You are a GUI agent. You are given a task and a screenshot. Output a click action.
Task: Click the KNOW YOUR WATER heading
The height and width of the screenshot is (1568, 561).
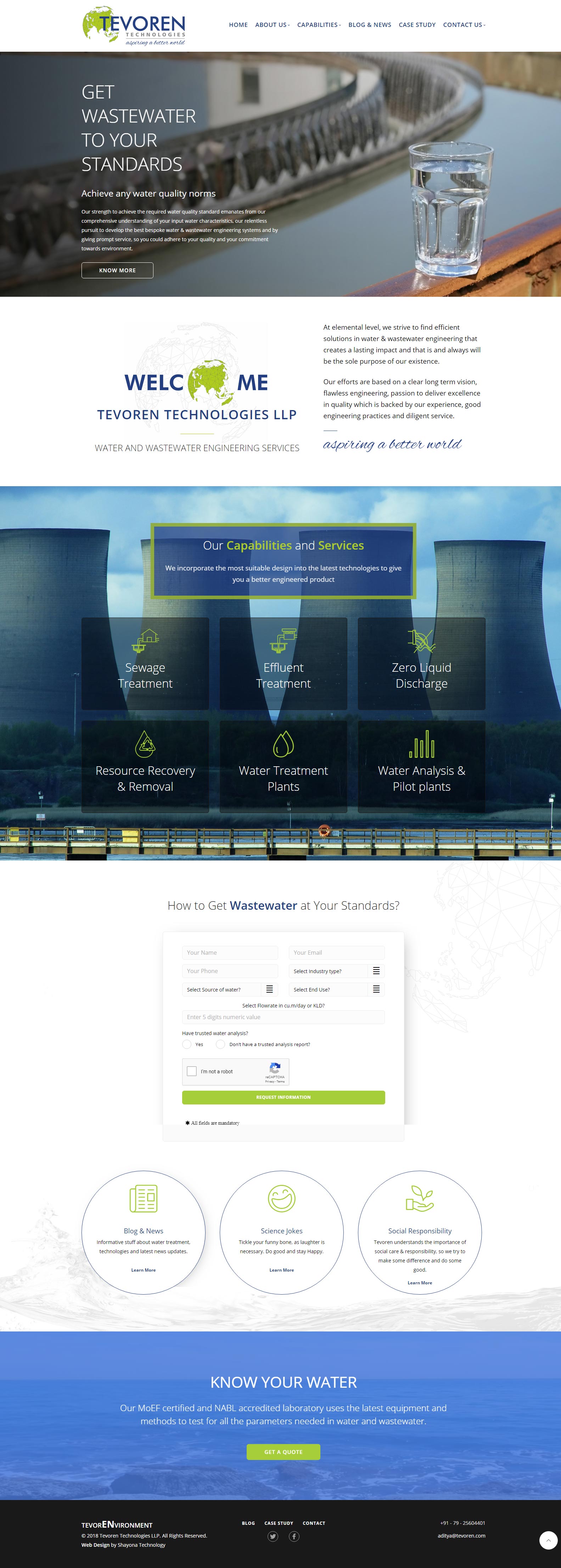(283, 1382)
